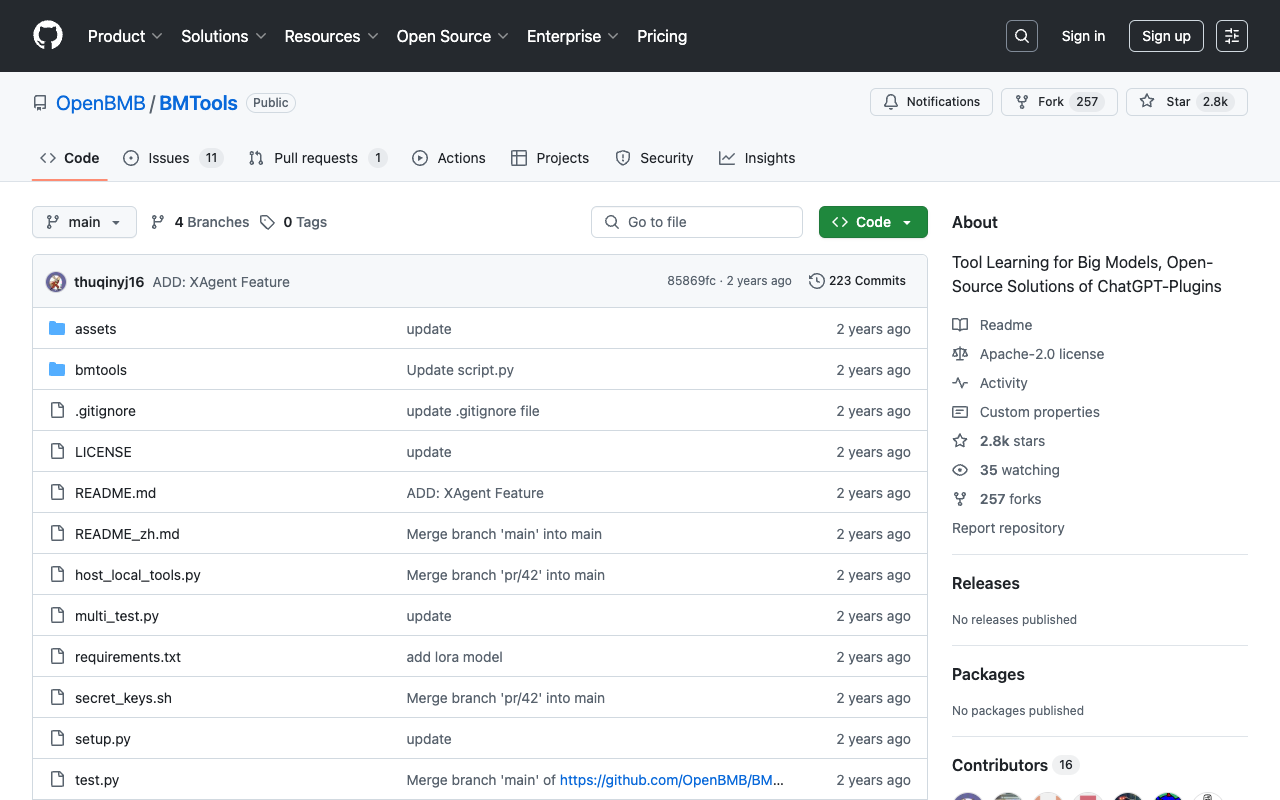Select the Code tab

click(x=70, y=158)
